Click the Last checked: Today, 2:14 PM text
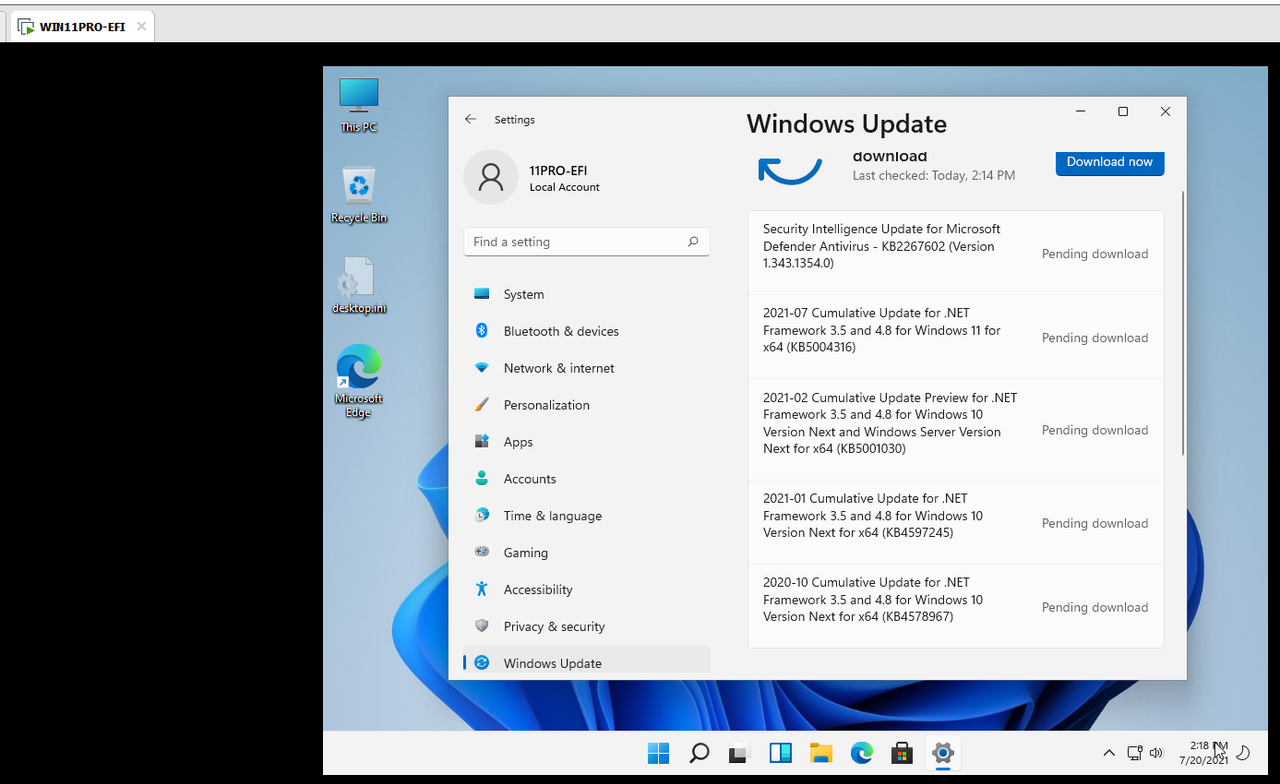1280x784 pixels. click(934, 175)
